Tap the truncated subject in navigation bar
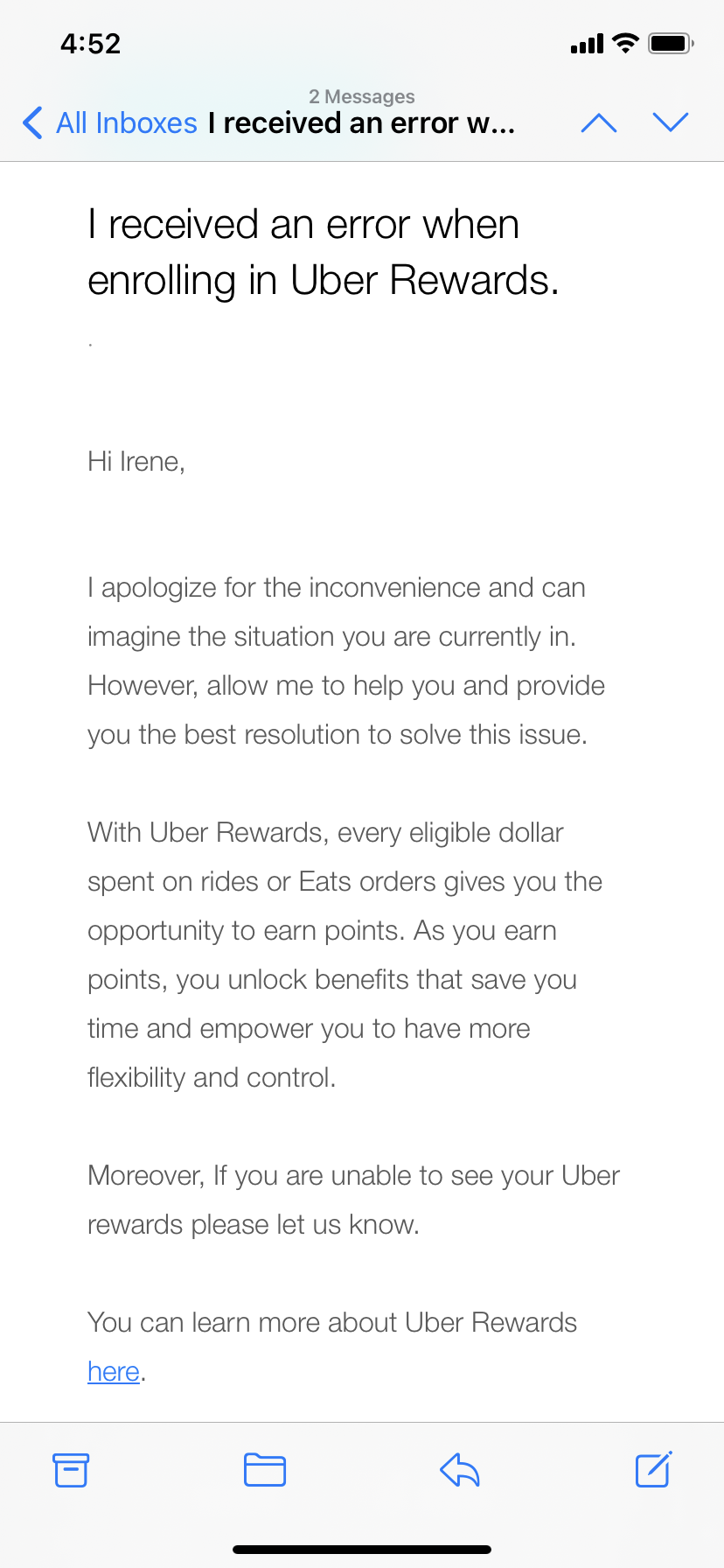The width and height of the screenshot is (724, 1568). (361, 123)
